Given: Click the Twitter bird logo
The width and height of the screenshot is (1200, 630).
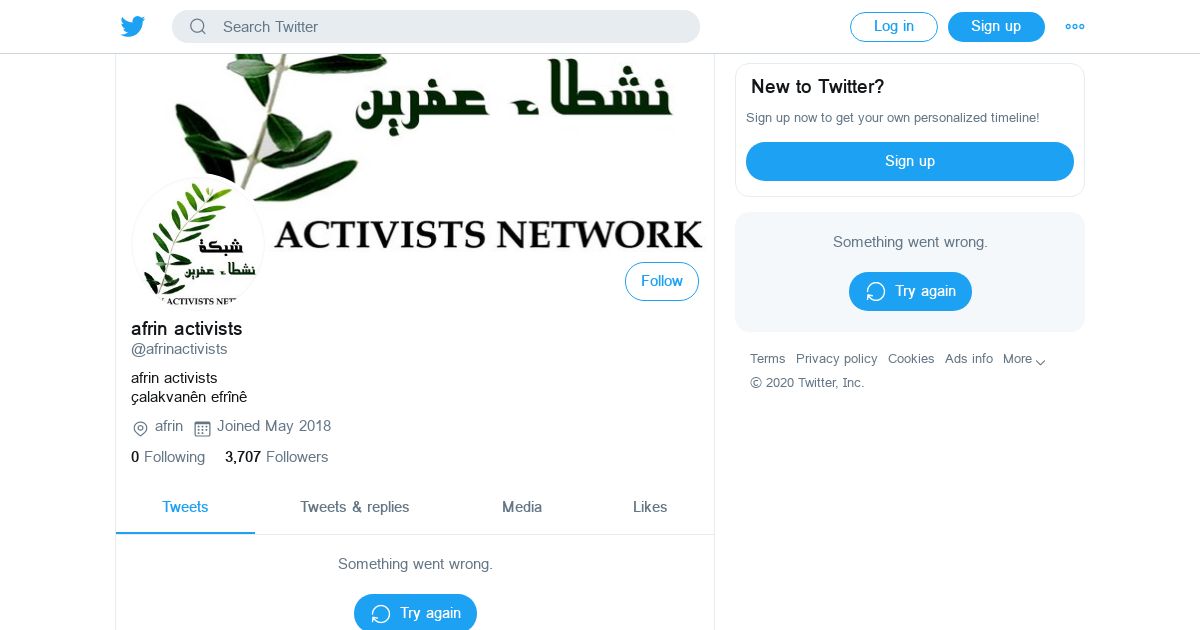Looking at the screenshot, I should (133, 27).
